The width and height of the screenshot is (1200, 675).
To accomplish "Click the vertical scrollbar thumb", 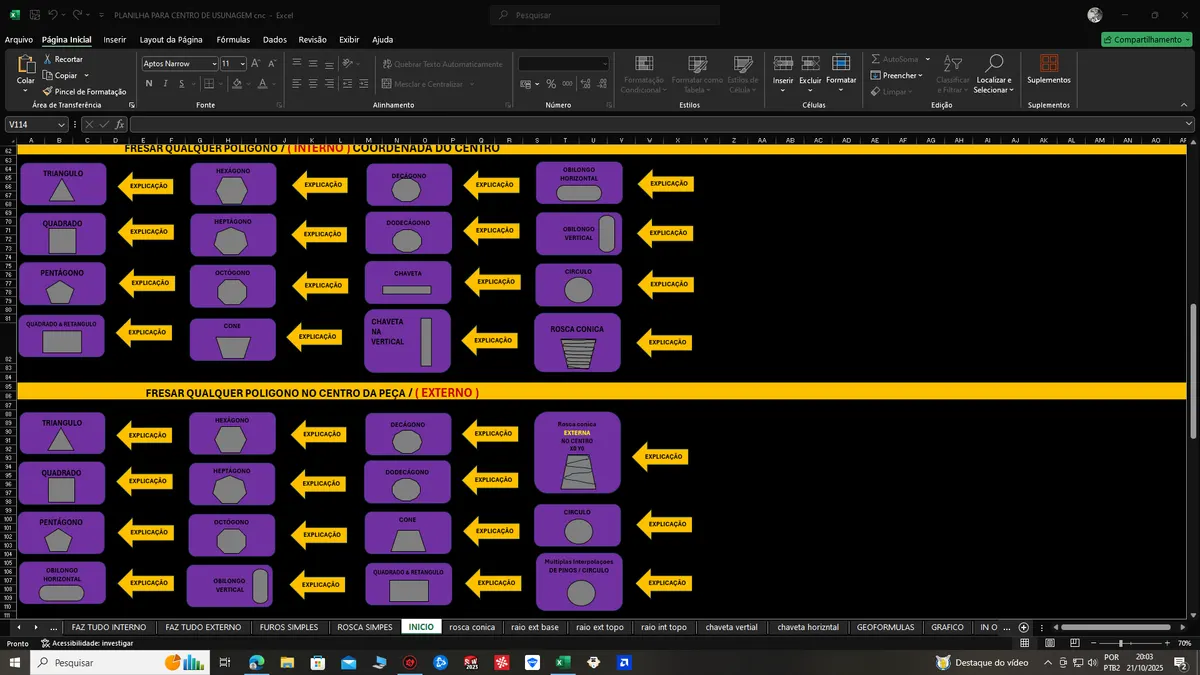I will pos(1192,372).
